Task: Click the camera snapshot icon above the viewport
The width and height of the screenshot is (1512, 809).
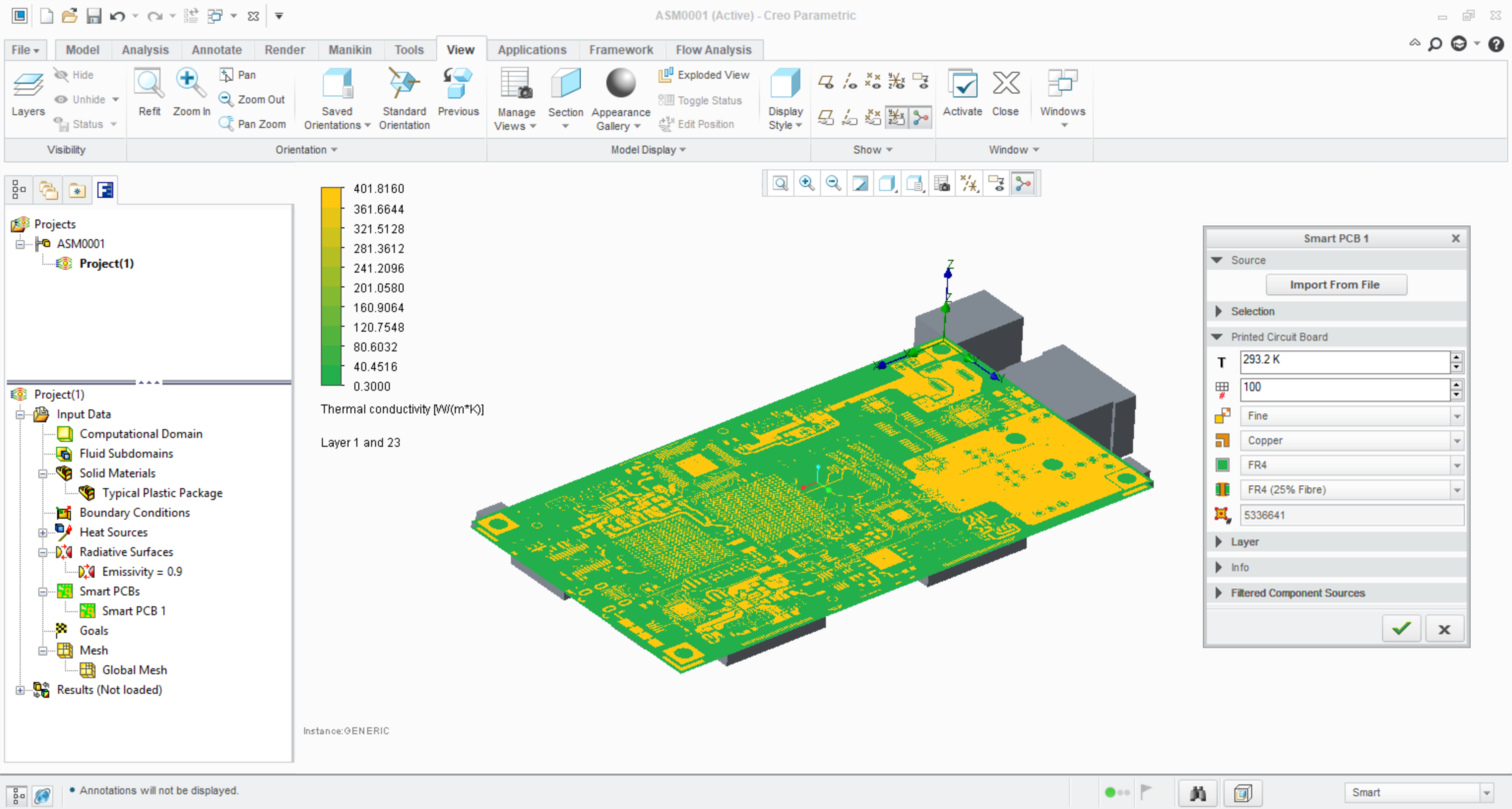Action: pos(942,182)
